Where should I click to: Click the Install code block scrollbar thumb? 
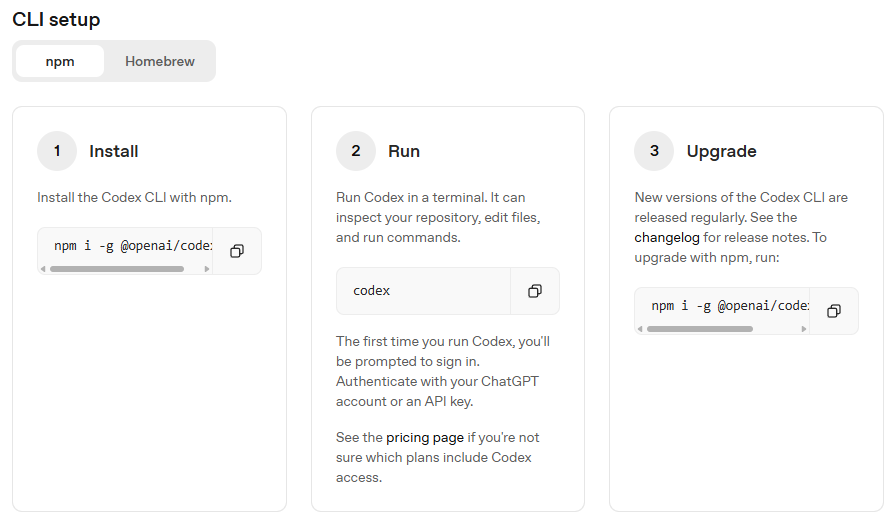point(116,269)
